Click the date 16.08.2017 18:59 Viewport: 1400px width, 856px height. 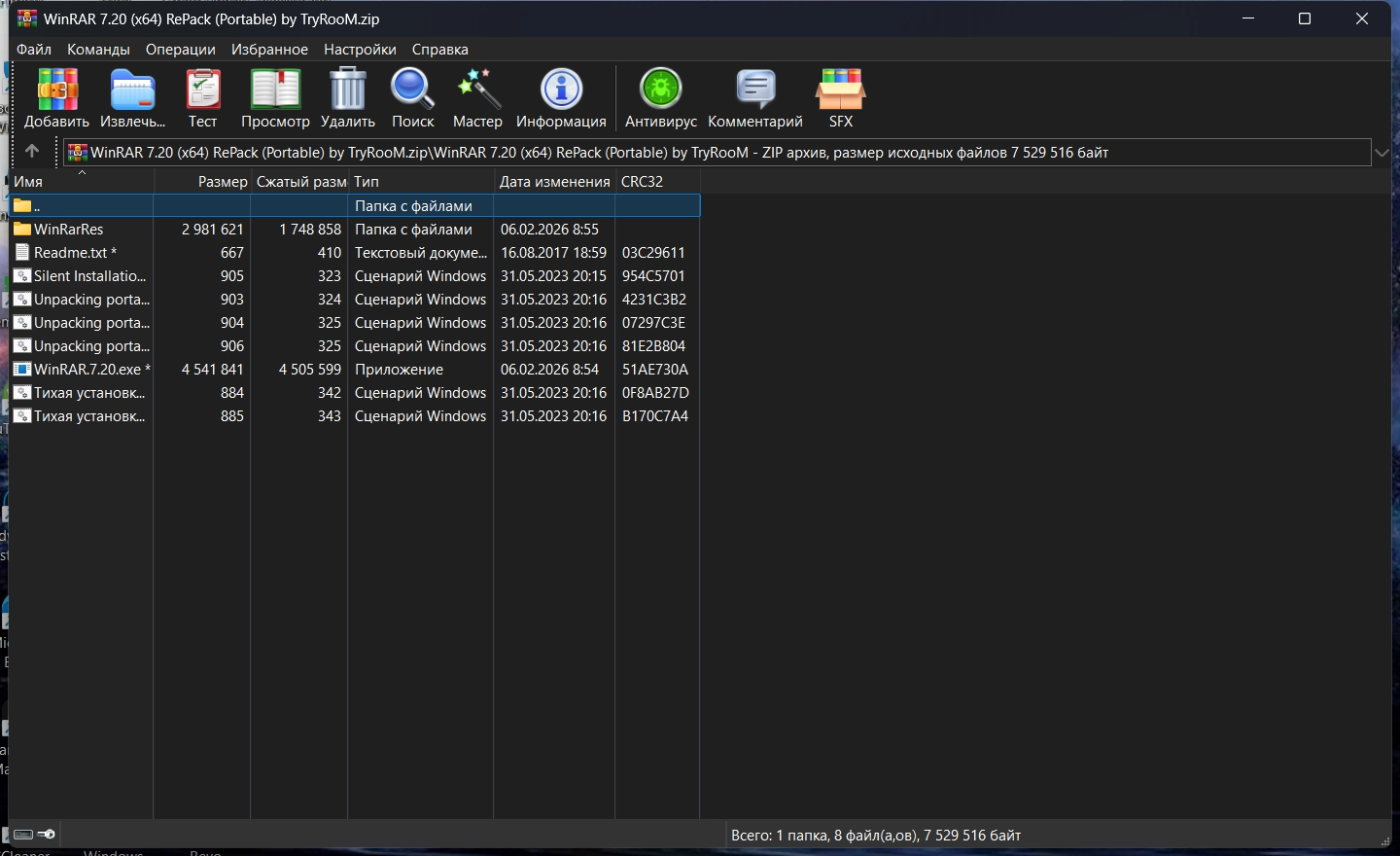coord(553,253)
